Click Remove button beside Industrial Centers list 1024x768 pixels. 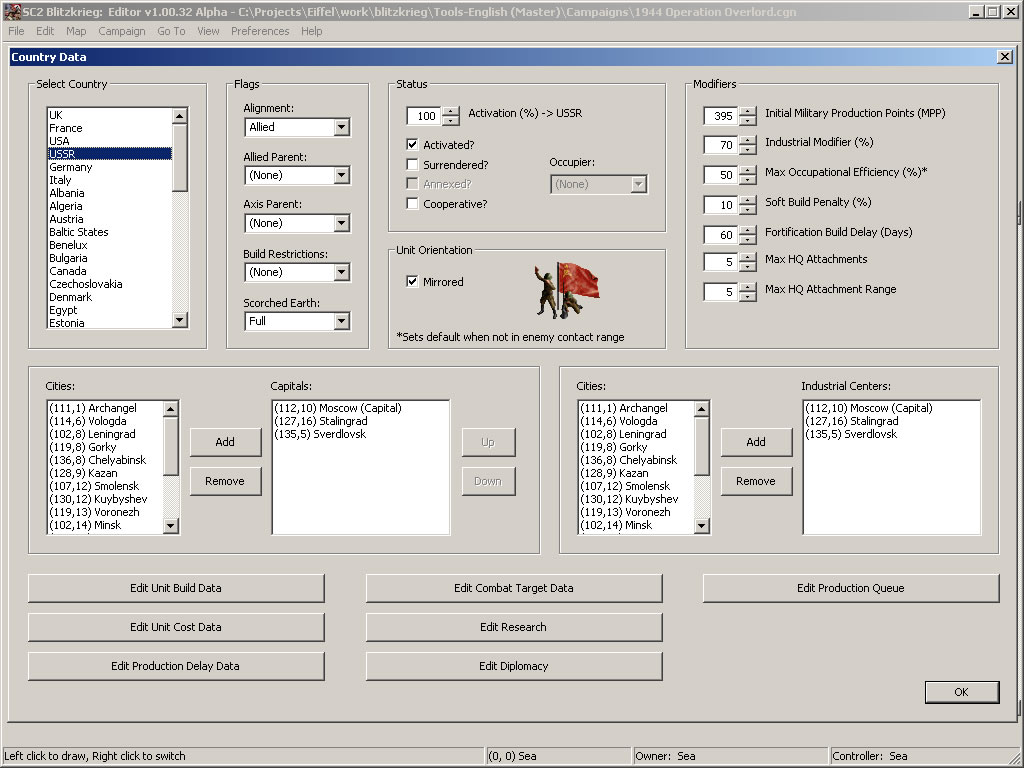click(x=756, y=481)
